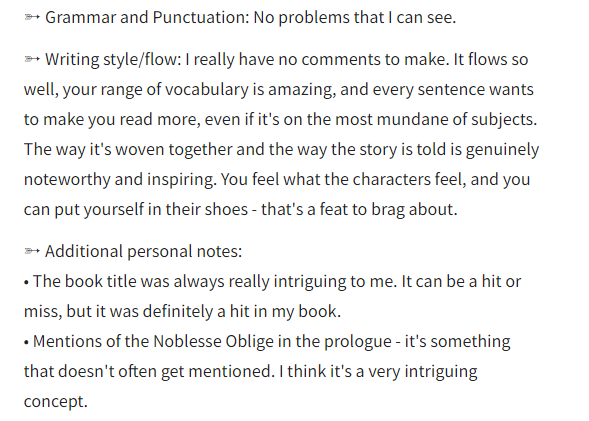This screenshot has width=589, height=421.
Task: Click the words 'The book title was always'
Action: tap(129, 281)
